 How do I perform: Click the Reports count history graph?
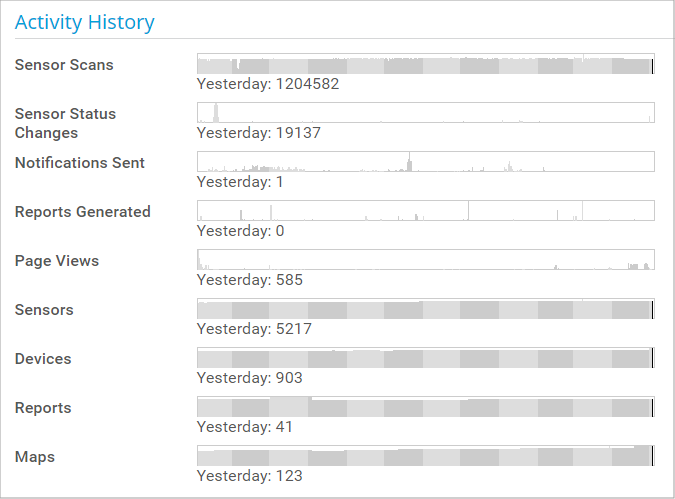coord(425,406)
